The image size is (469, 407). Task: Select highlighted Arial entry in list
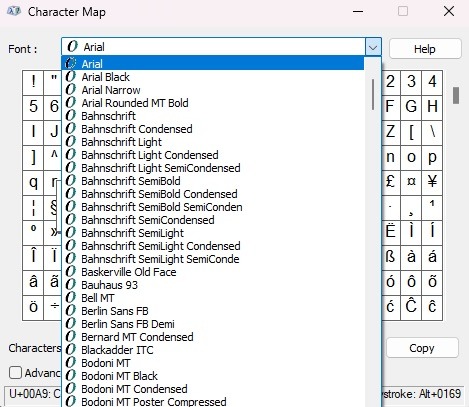[x=213, y=64]
